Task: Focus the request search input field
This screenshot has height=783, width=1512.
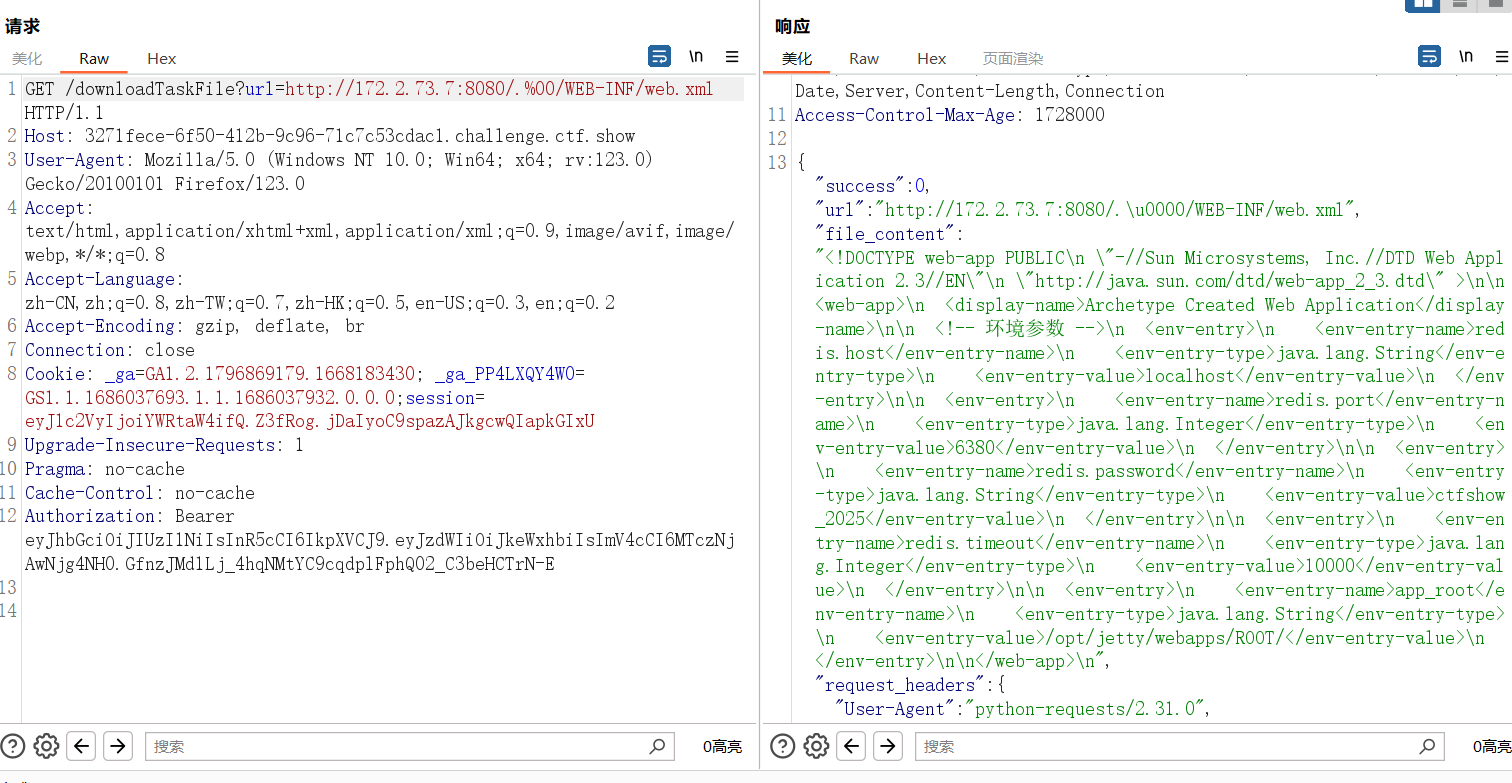Action: (410, 746)
